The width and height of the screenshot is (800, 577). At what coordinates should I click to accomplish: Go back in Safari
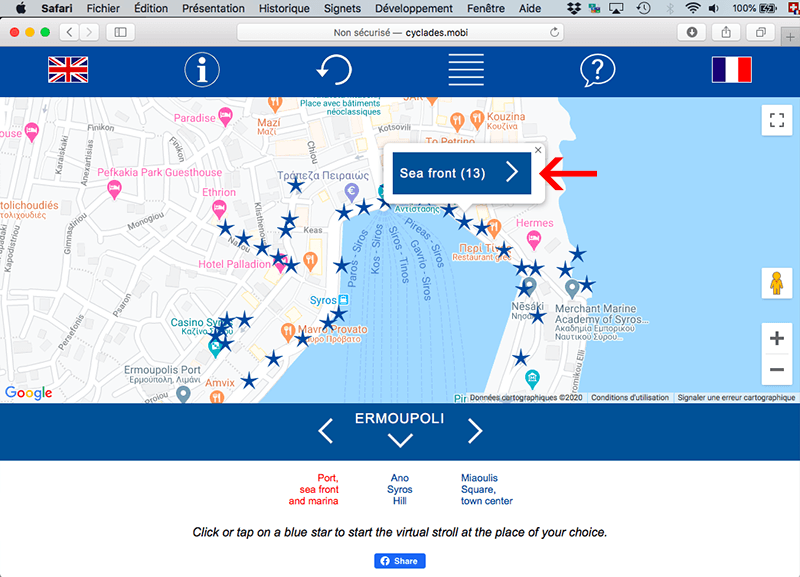point(69,33)
